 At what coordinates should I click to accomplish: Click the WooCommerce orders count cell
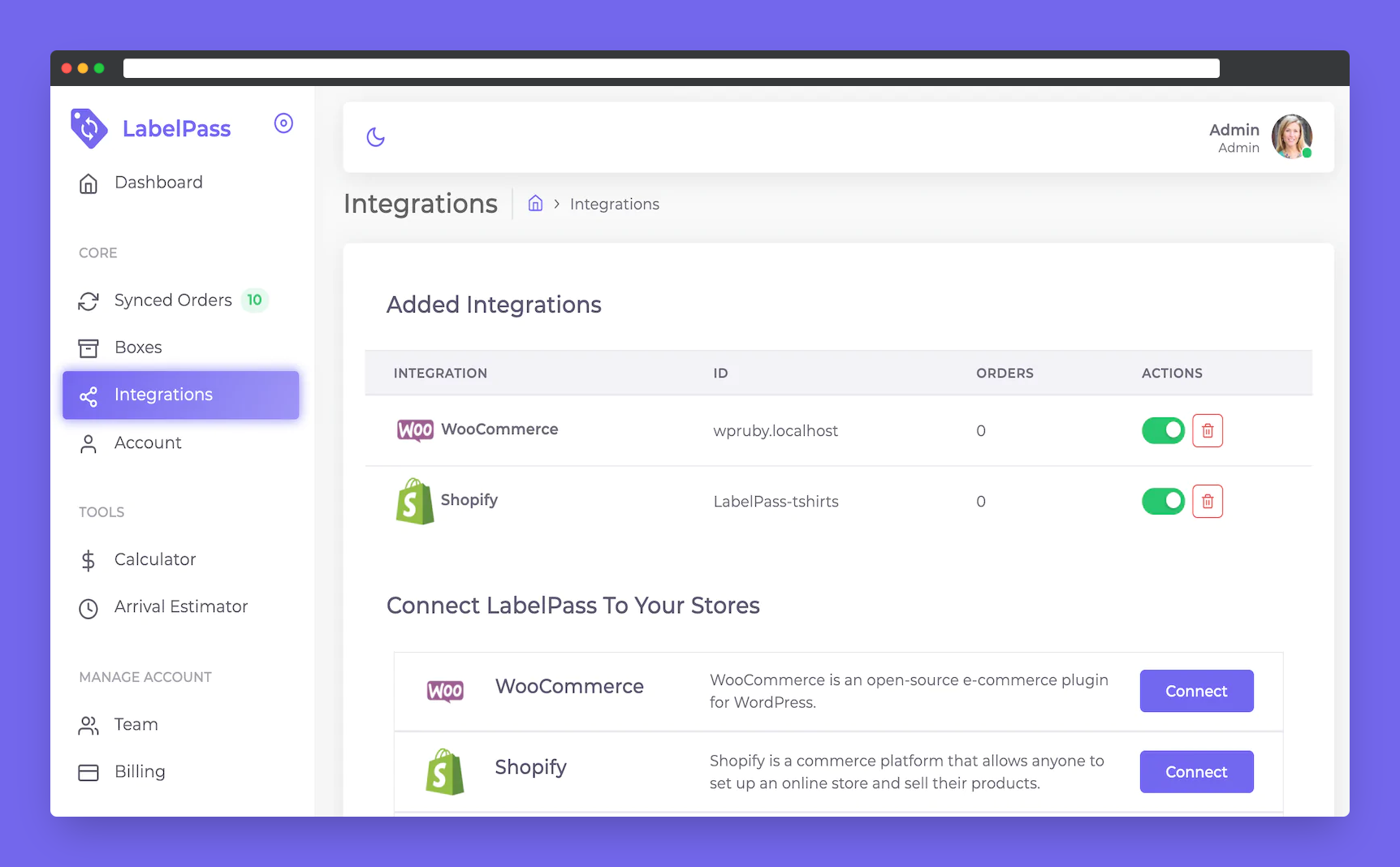[981, 431]
